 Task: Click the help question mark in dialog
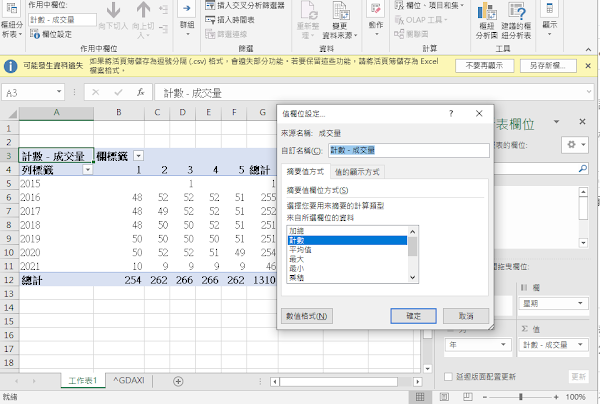pos(451,113)
